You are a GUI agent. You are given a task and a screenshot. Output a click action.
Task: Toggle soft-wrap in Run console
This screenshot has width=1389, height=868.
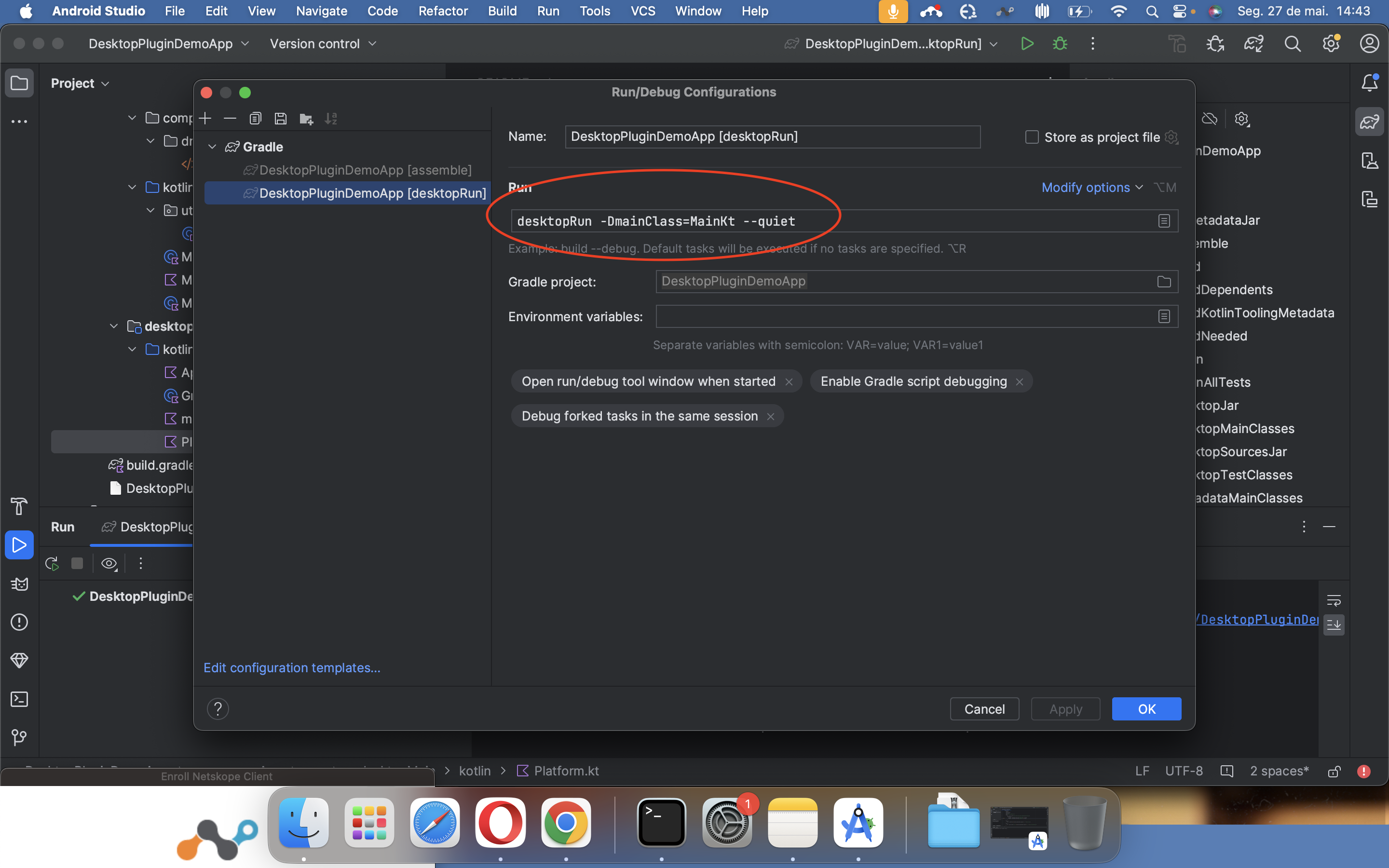pyautogui.click(x=1334, y=600)
